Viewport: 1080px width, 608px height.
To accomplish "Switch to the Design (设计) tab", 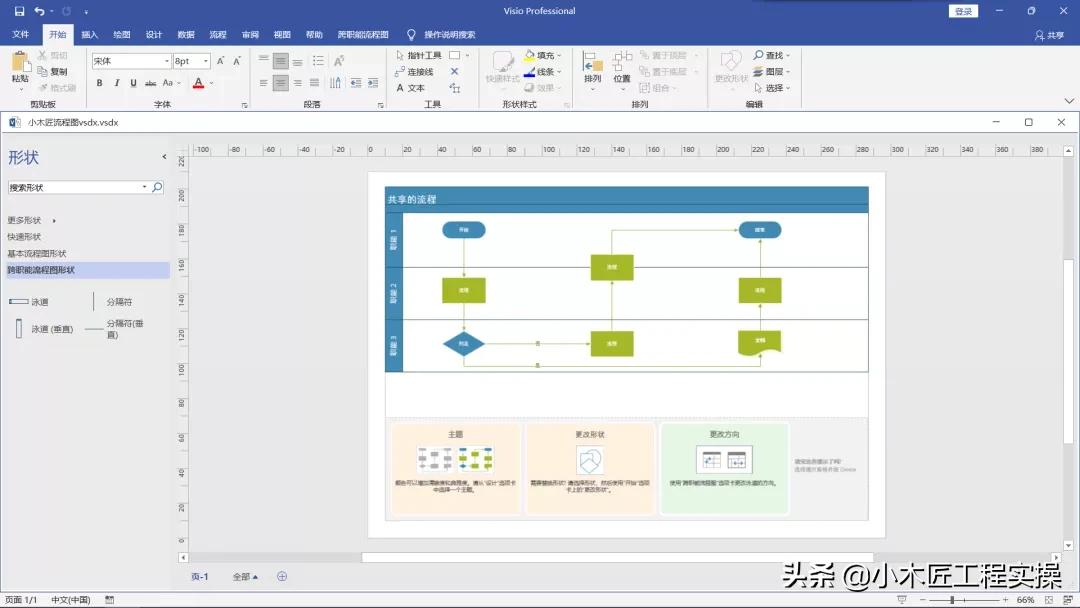I will pos(154,34).
